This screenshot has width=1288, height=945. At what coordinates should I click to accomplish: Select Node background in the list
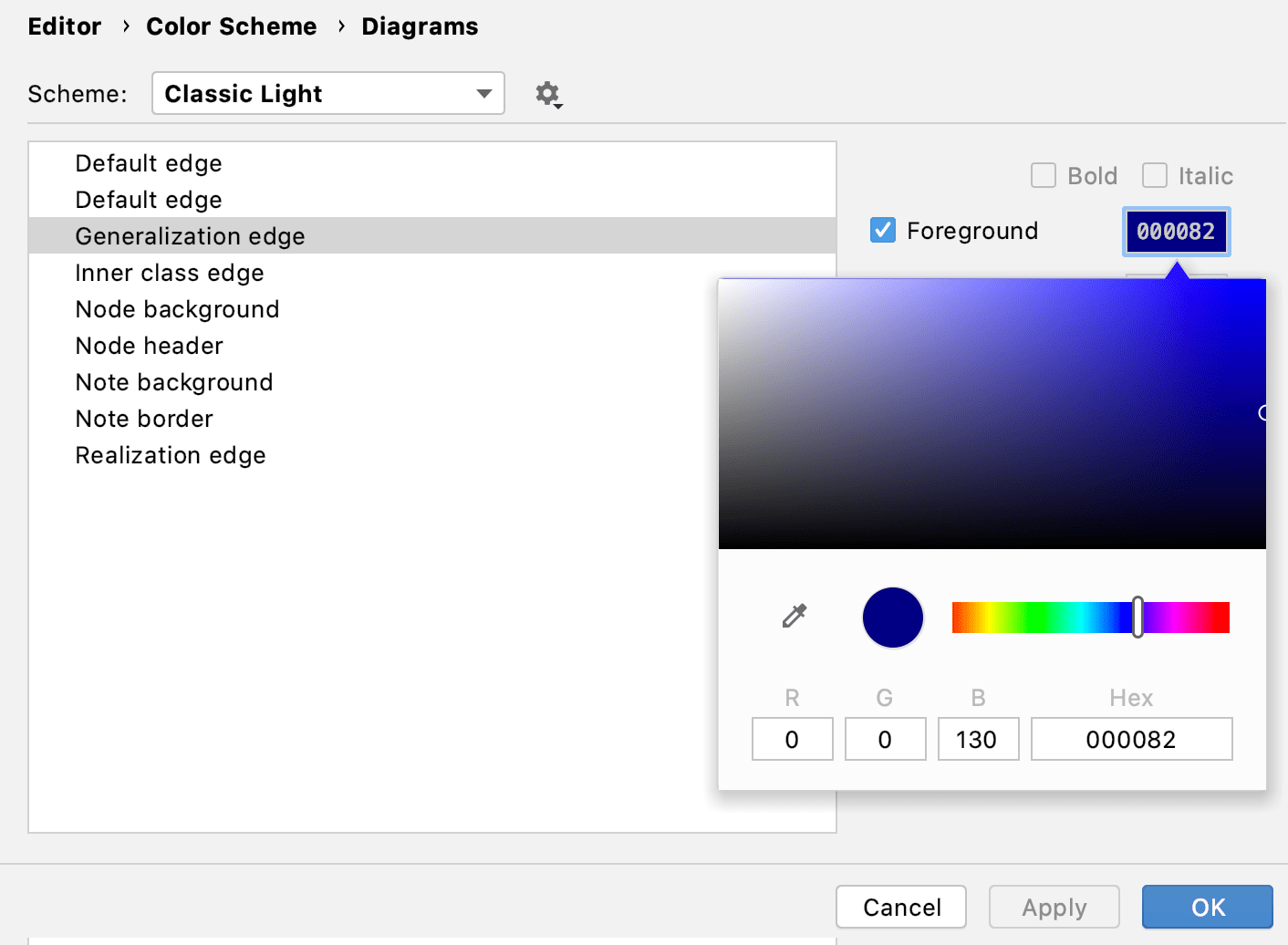tap(177, 309)
